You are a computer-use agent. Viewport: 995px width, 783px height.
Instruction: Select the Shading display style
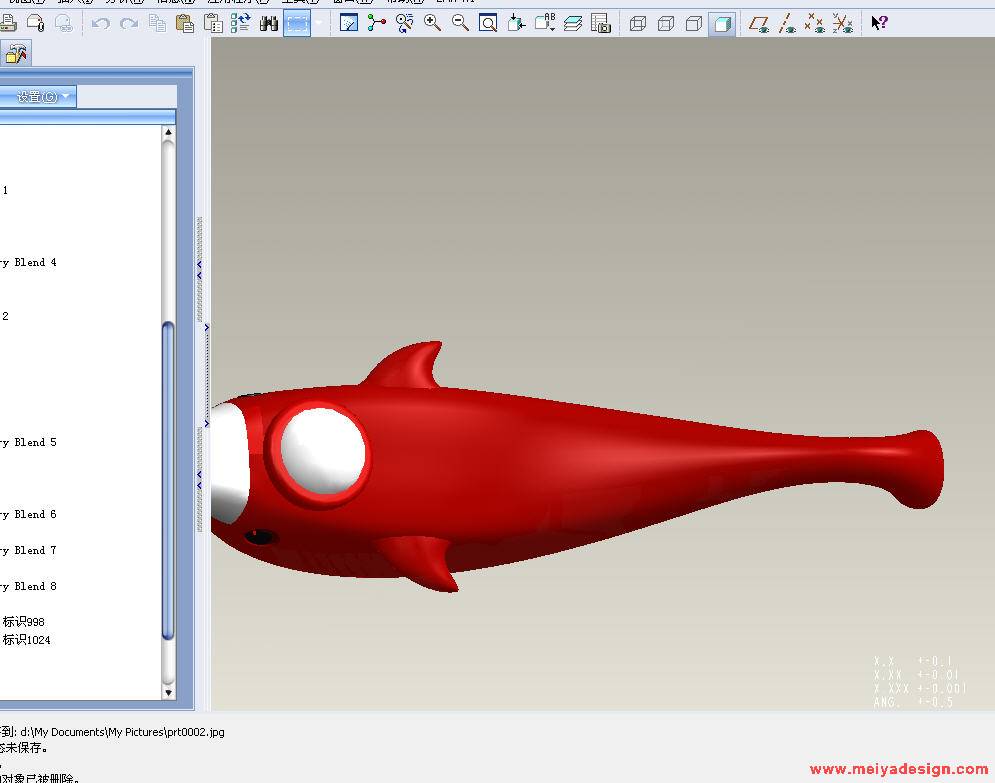tap(722, 23)
